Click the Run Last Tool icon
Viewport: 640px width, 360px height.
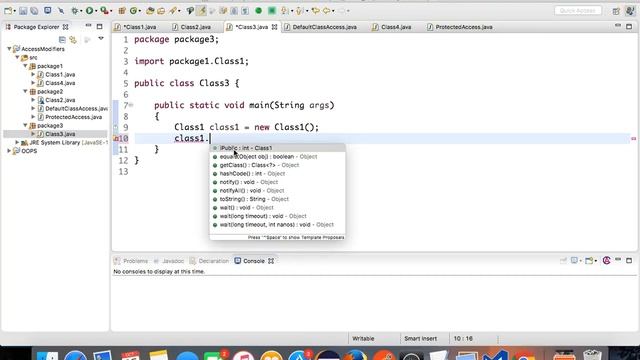(x=104, y=11)
